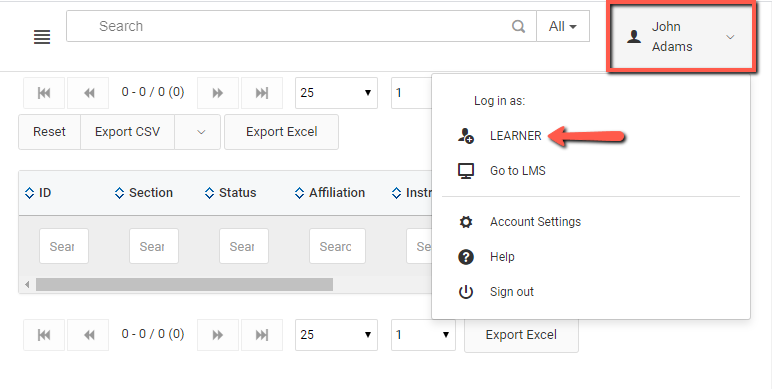Go to next page in top pager
772x389 pixels.
click(x=218, y=93)
